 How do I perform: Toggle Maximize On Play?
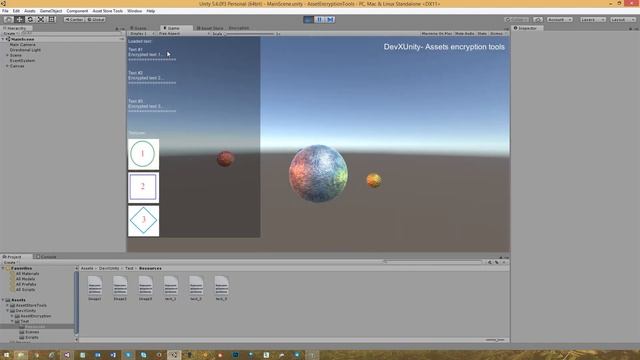tap(436, 33)
